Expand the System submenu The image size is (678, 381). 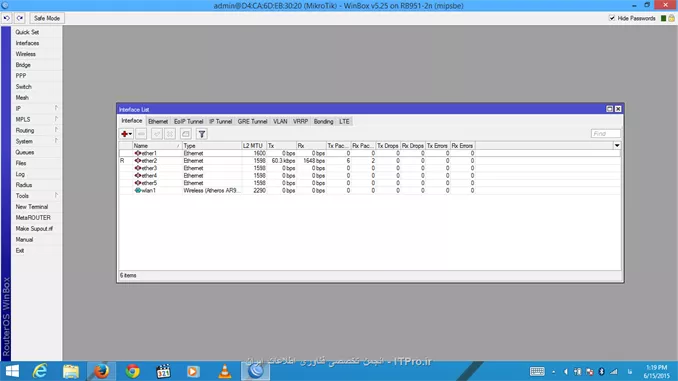pyautogui.click(x=37, y=141)
